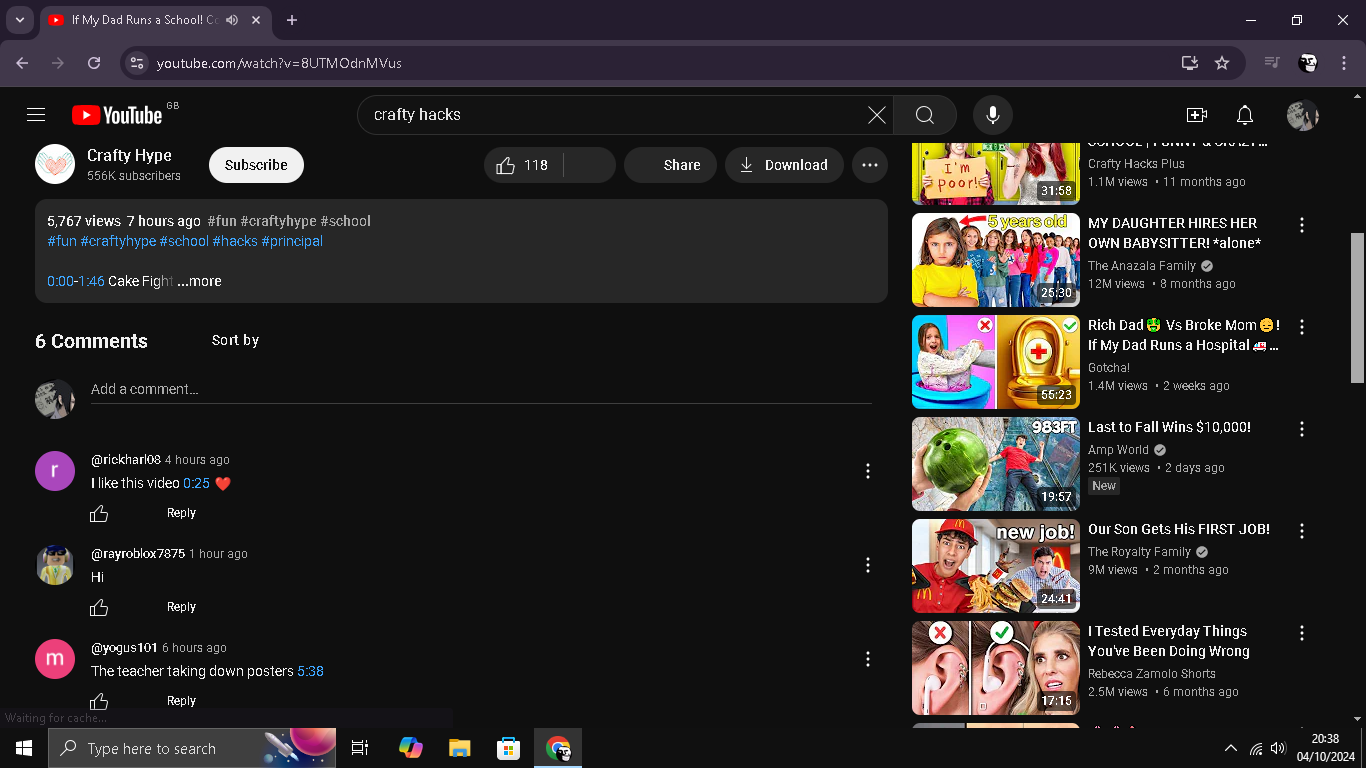Open the 'Last to Fall Wins $10,000!' thumbnail
1366x768 pixels.
996,464
